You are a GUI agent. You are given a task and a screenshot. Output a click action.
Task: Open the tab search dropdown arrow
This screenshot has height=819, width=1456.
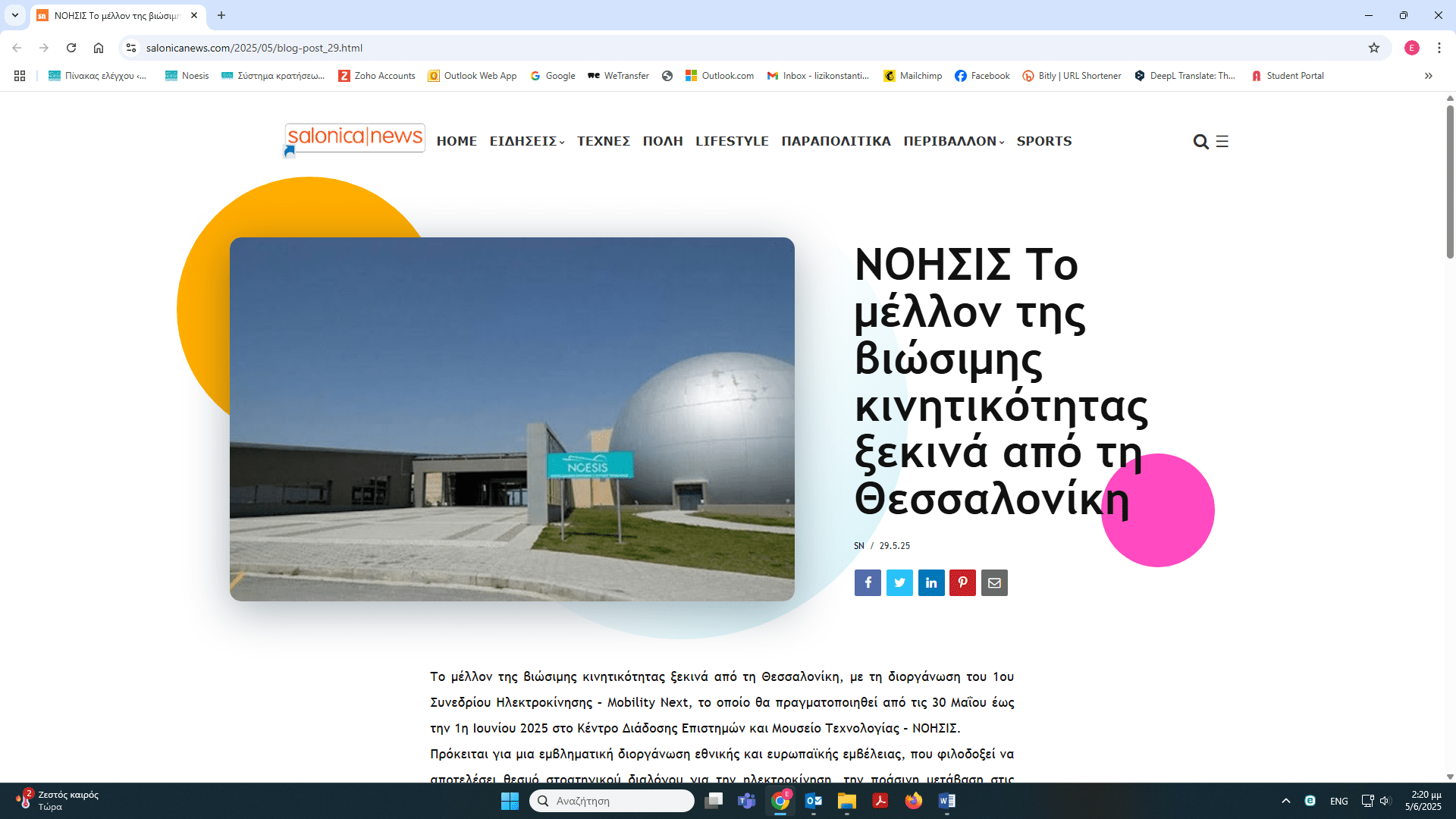(15, 15)
